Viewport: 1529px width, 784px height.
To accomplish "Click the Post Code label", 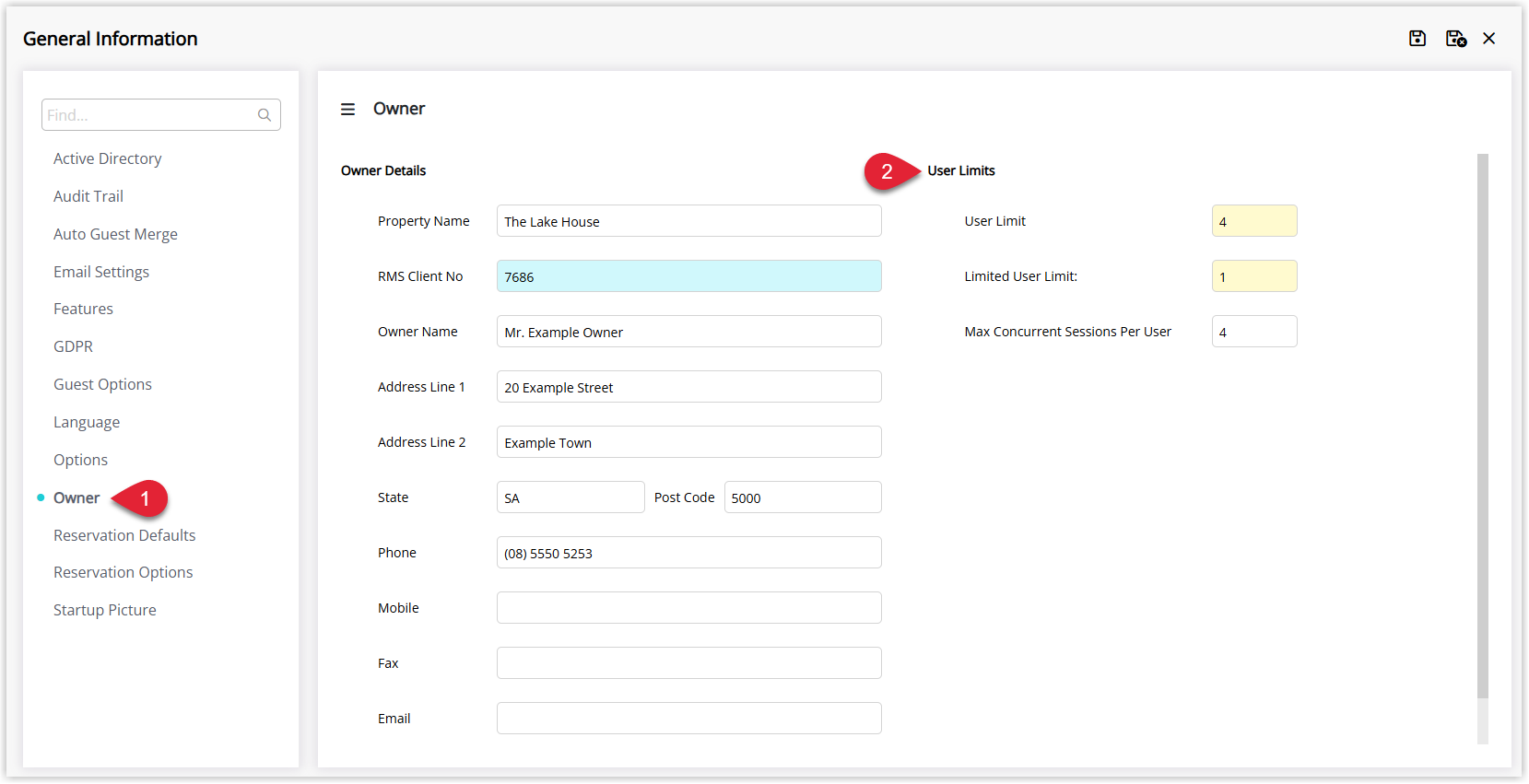I will 684,497.
